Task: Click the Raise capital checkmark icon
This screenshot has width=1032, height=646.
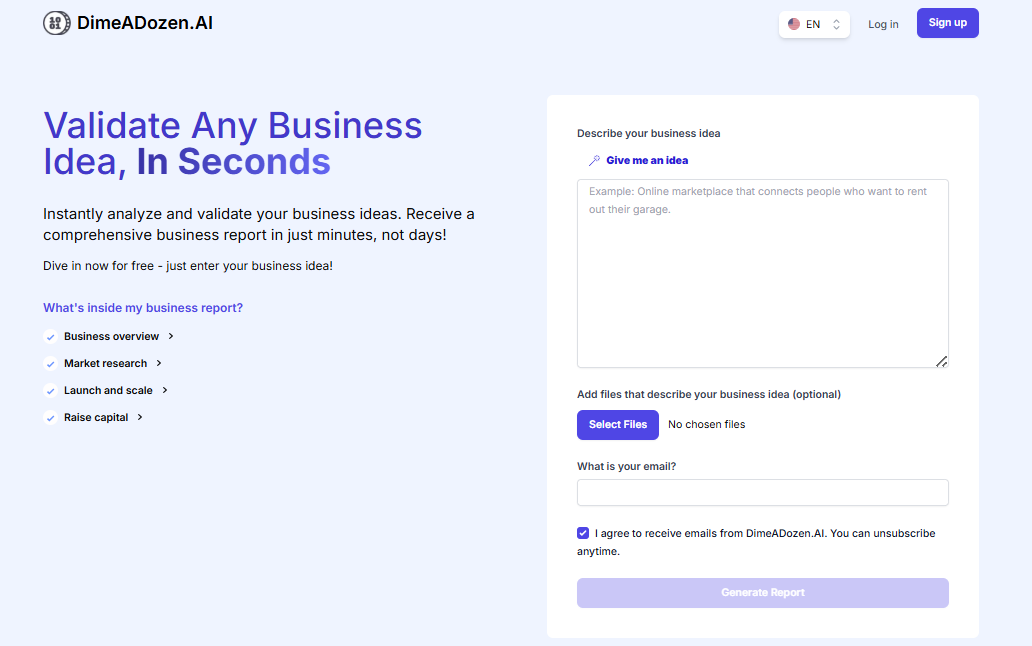Action: tap(51, 418)
